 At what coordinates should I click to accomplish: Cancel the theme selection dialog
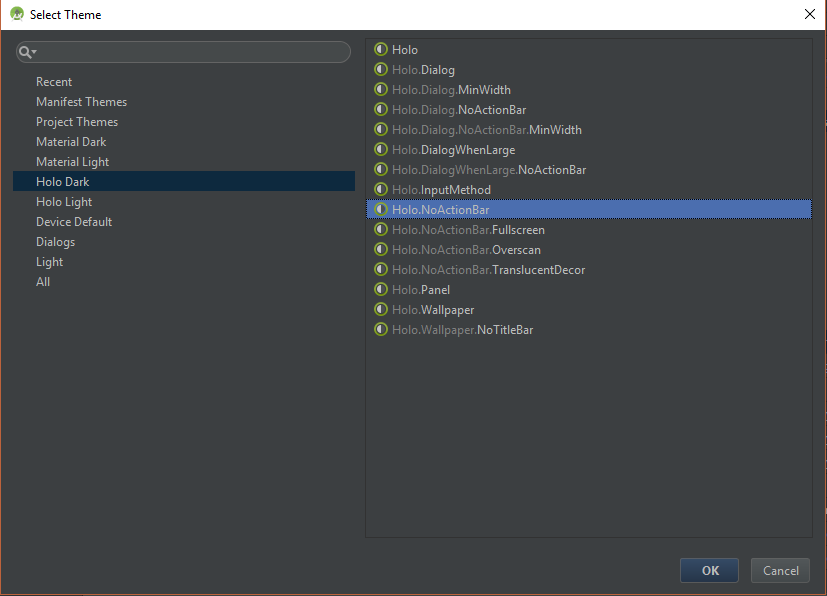780,570
